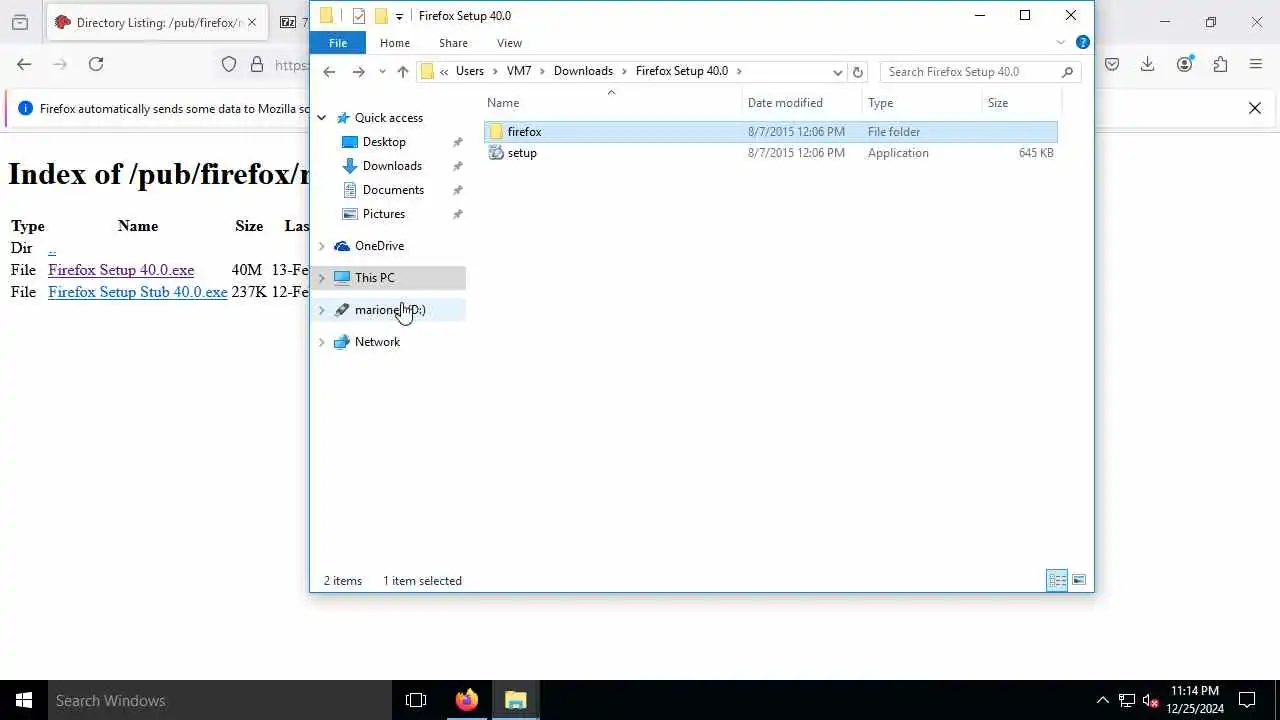Click Properties icon in quick access toolbar
Viewport: 1280px width, 720px height.
tap(359, 16)
